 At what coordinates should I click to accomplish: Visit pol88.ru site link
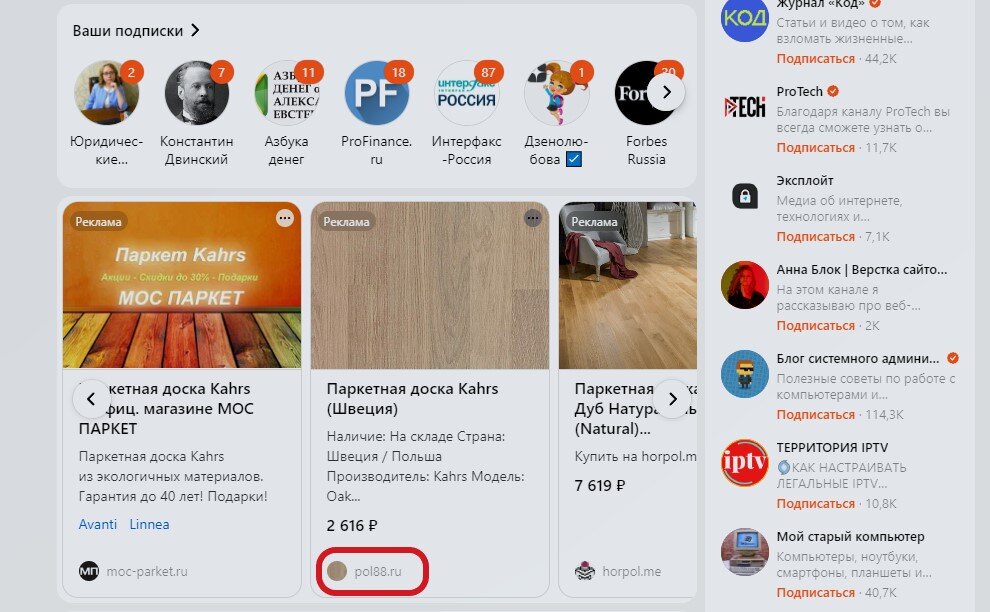click(378, 572)
